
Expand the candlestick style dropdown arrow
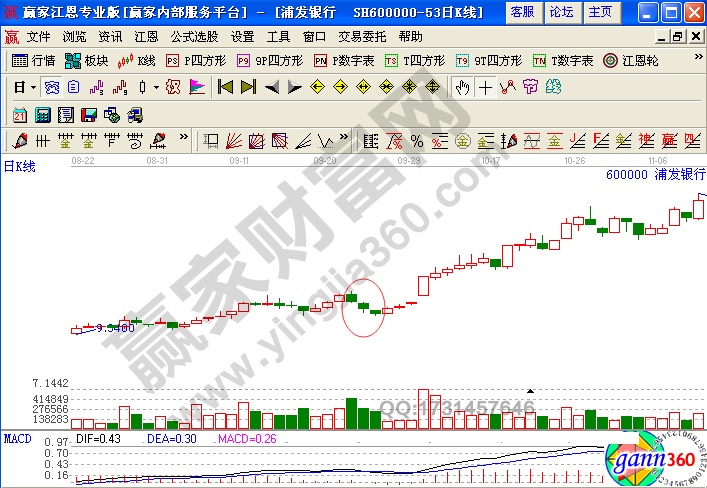(x=156, y=87)
